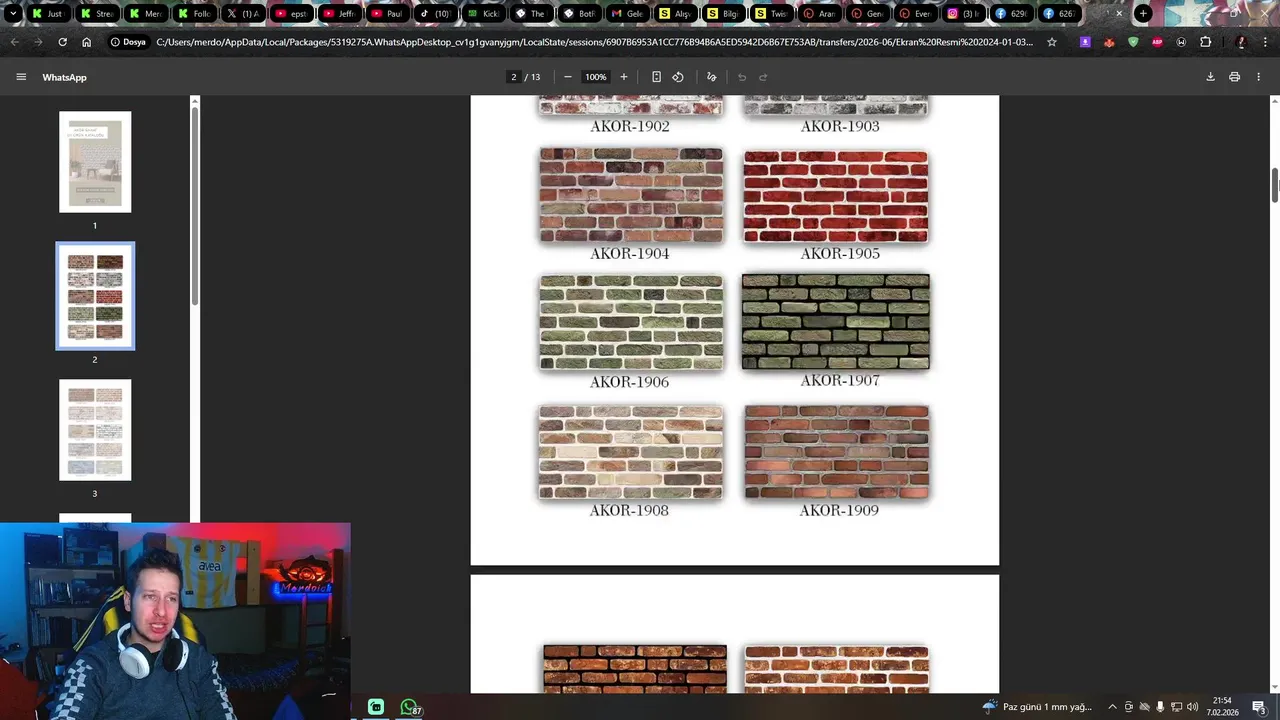Click the green shield extension icon
The image size is (1280, 720).
[1133, 42]
